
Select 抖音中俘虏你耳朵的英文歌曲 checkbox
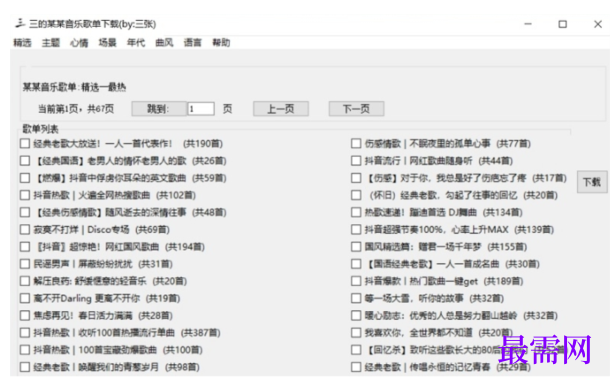click(x=25, y=178)
